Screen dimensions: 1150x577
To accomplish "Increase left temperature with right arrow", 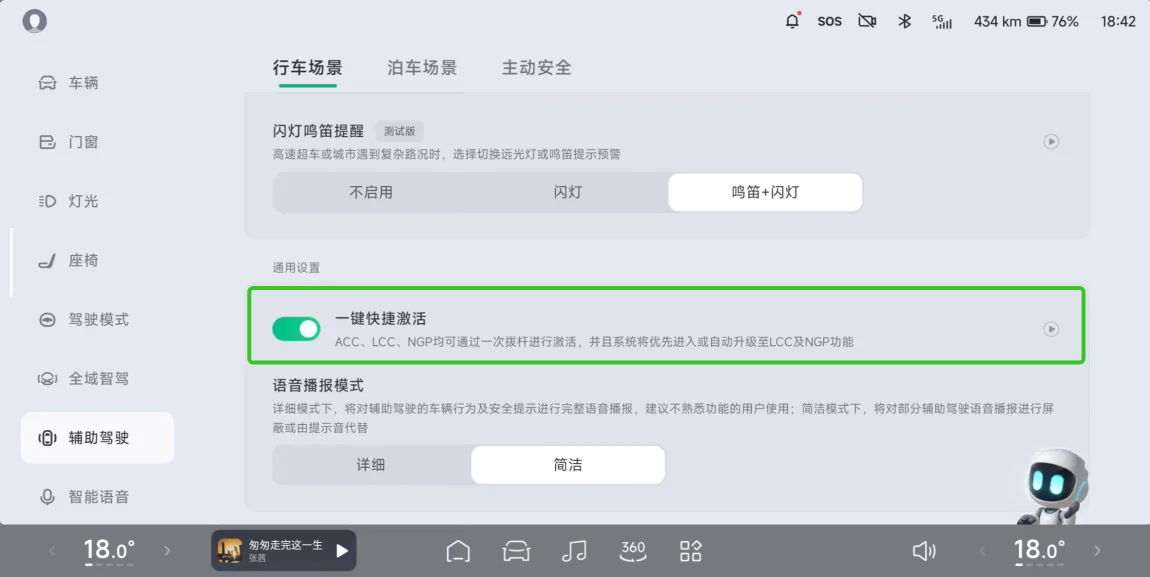I will [x=167, y=551].
